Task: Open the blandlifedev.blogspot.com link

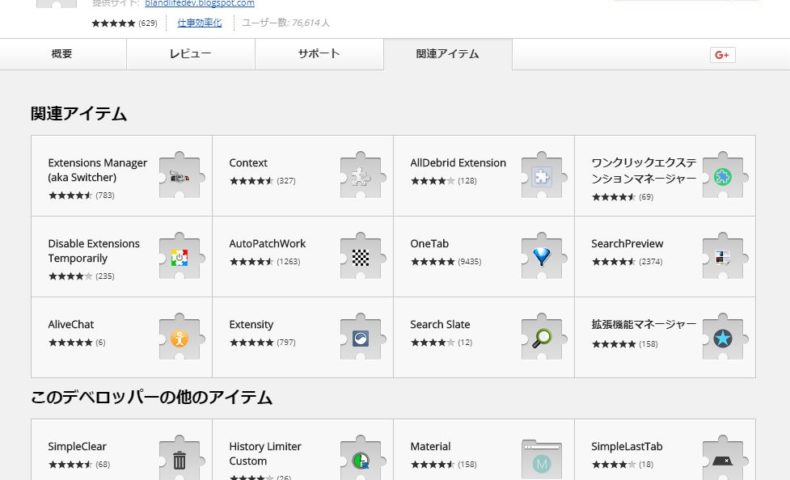Action: tap(200, 4)
